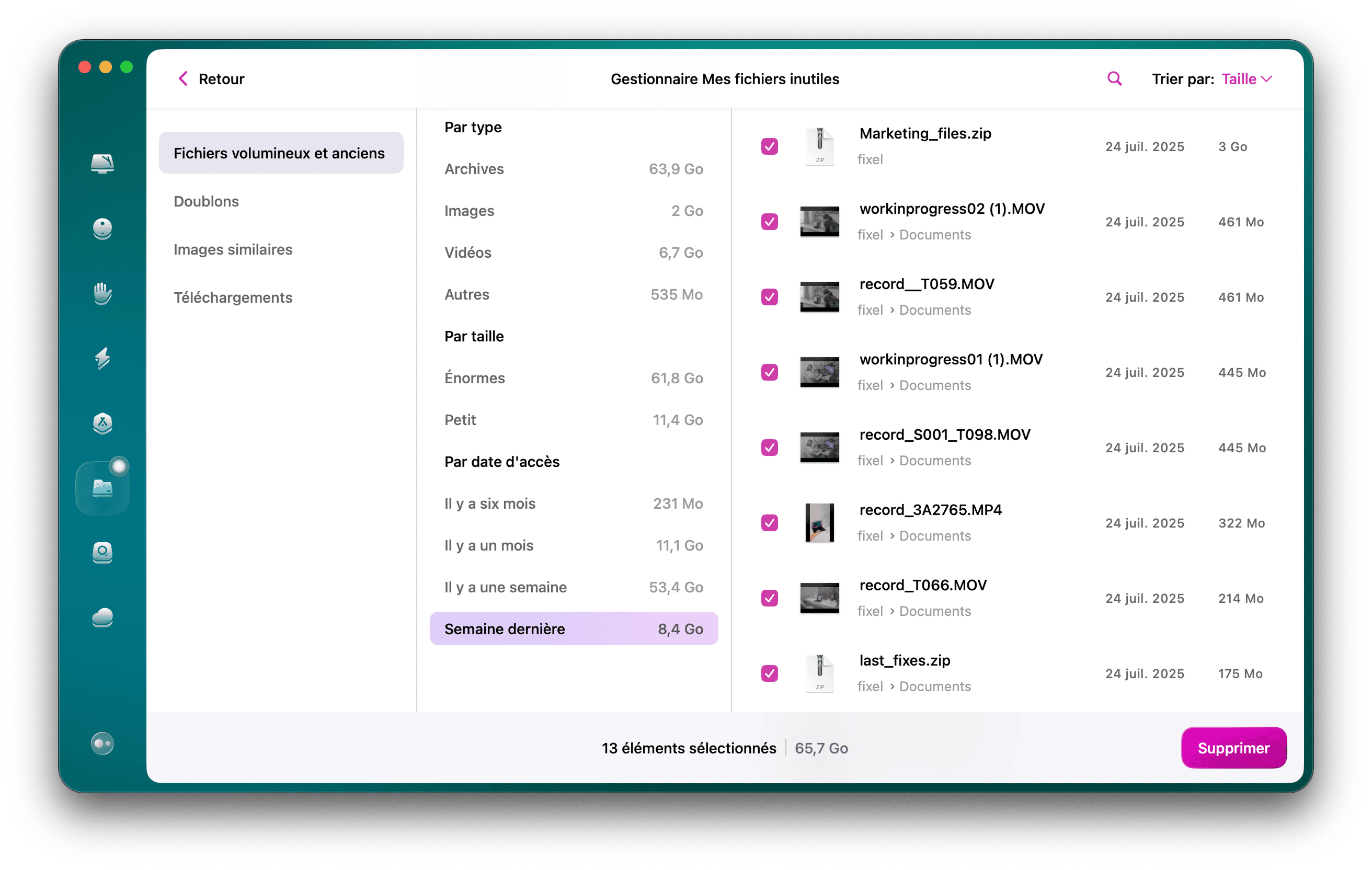Uncheck Marketing_files.zip
Screen dimensions: 1372x870
pos(770,146)
